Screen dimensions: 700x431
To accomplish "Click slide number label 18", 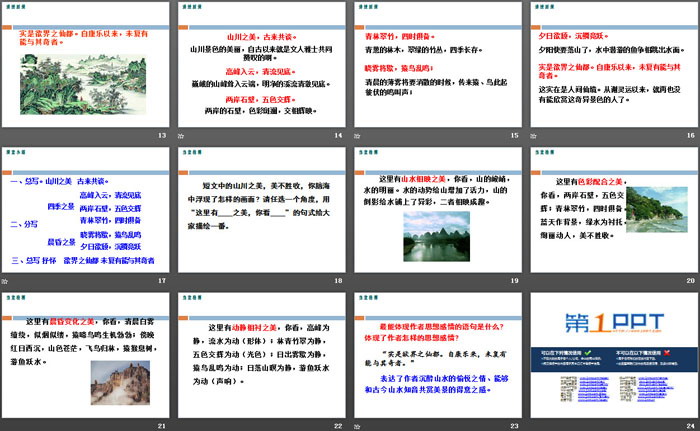I will coord(338,280).
